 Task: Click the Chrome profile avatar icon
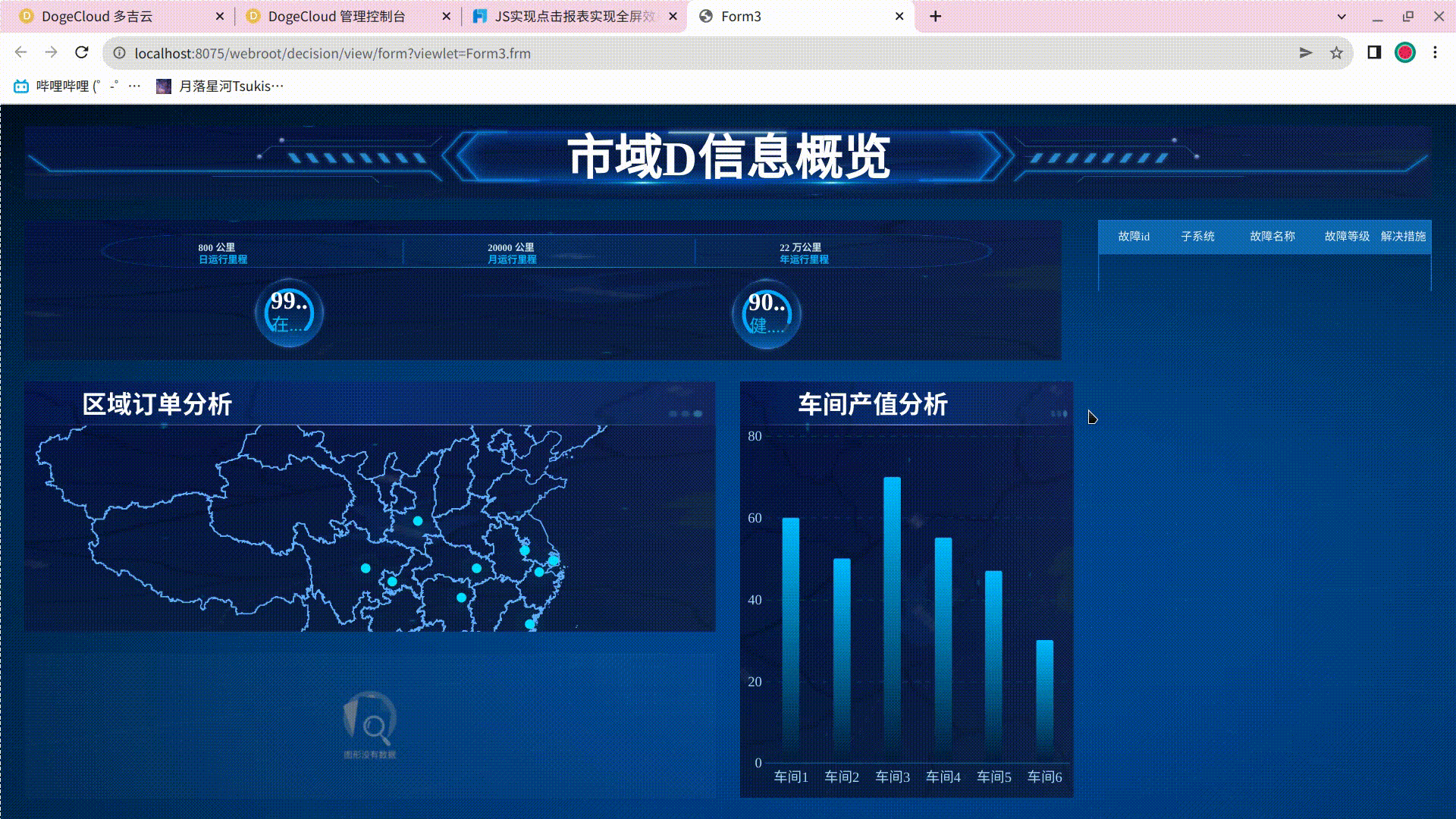click(x=1407, y=53)
